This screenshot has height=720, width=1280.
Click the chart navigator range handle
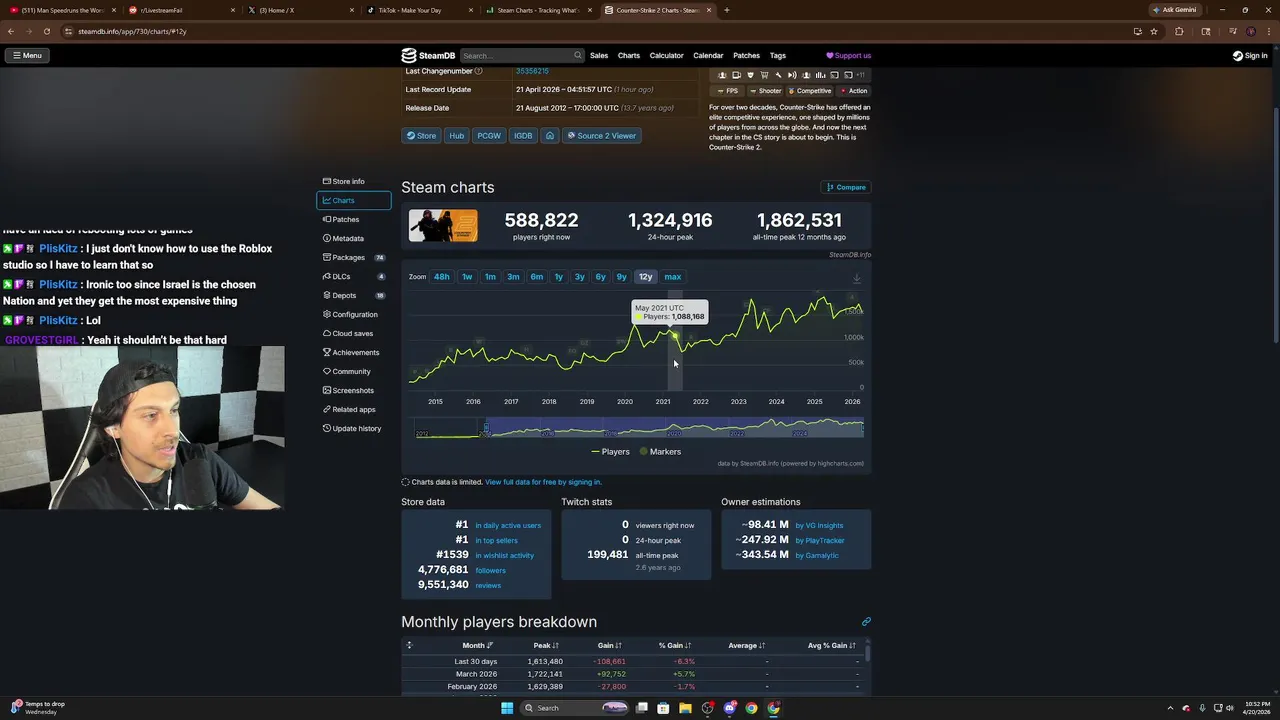[486, 429]
